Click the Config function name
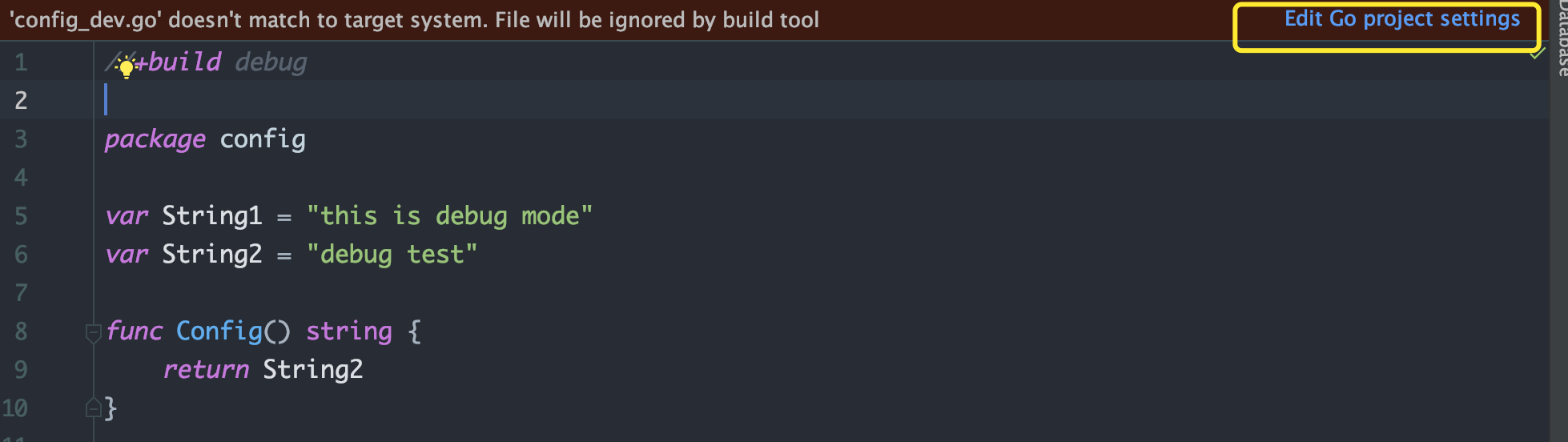 (x=219, y=331)
